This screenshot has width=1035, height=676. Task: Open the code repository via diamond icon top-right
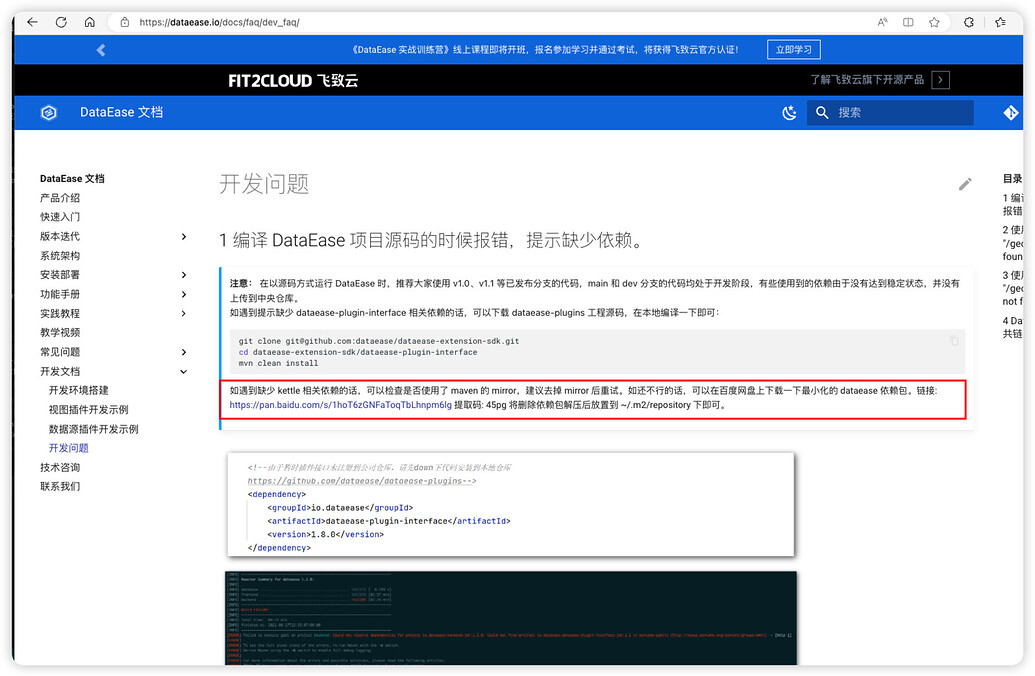[x=1012, y=112]
